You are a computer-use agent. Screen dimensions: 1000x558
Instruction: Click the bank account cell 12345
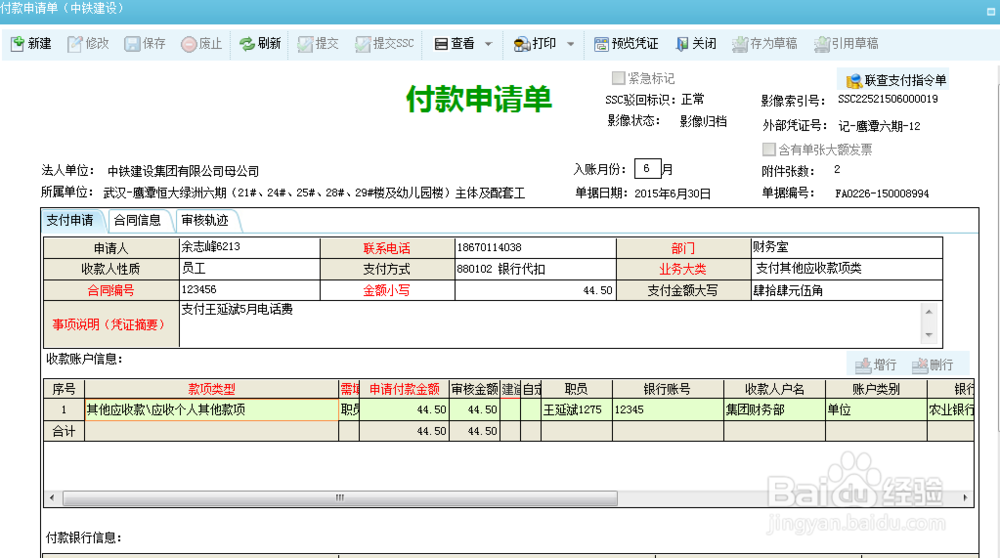coord(668,409)
